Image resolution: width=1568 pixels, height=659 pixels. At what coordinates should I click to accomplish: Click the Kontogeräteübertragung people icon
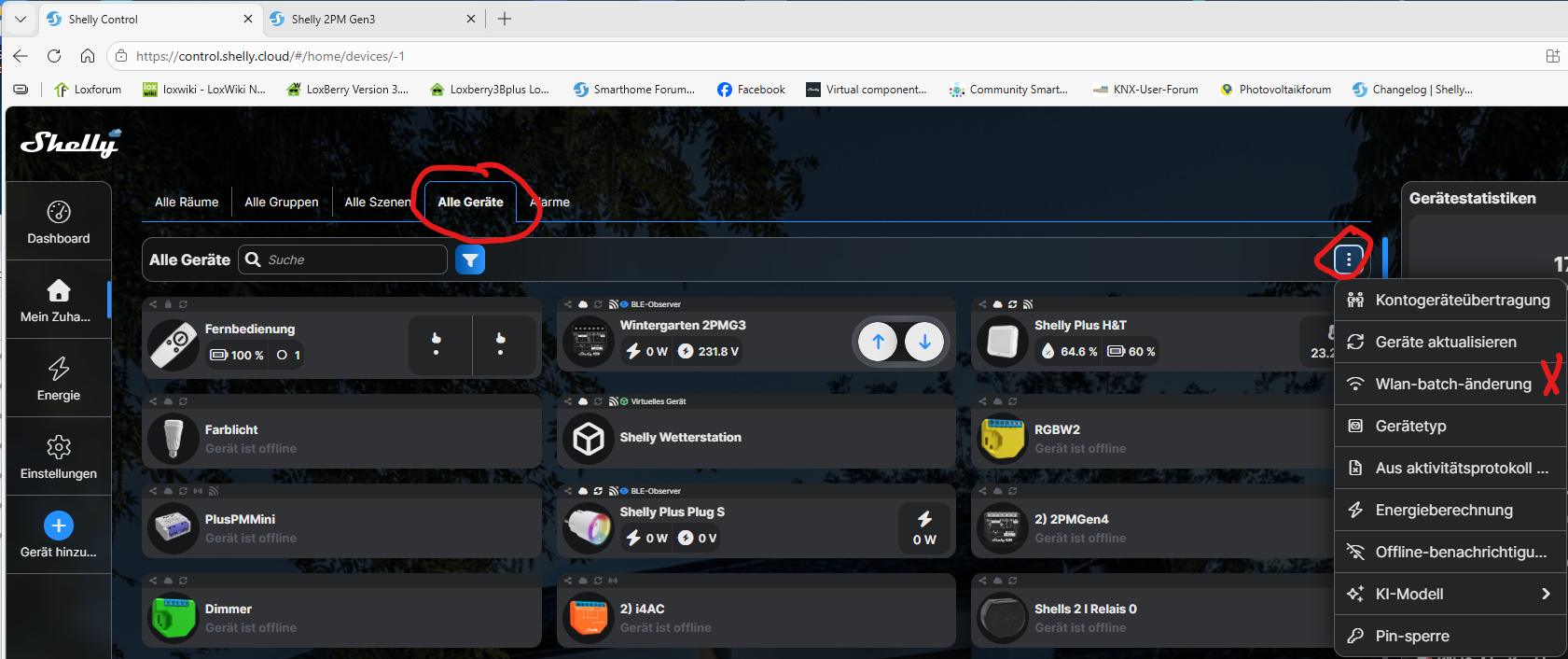[x=1355, y=300]
